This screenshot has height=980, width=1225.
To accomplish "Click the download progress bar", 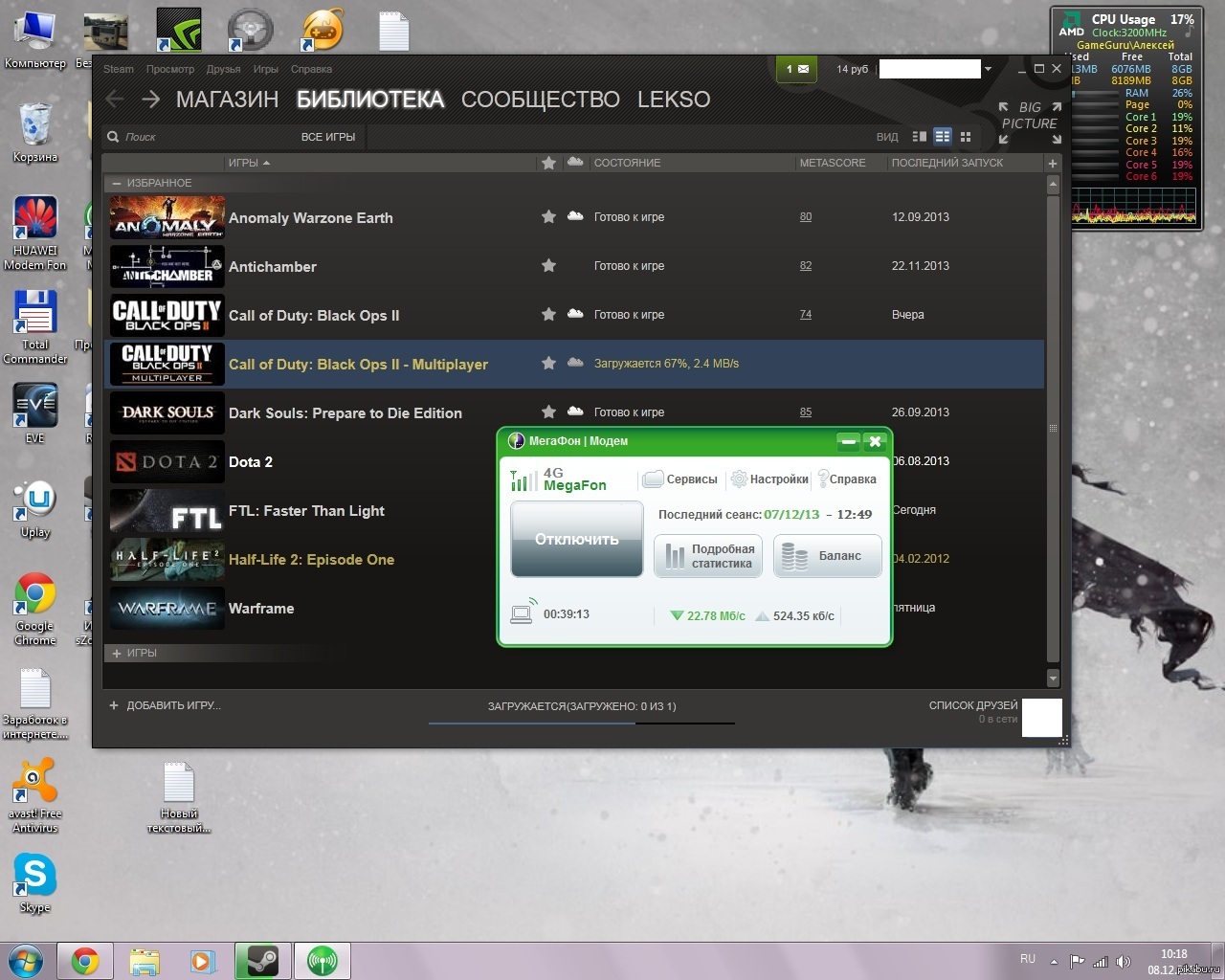I will click(582, 723).
